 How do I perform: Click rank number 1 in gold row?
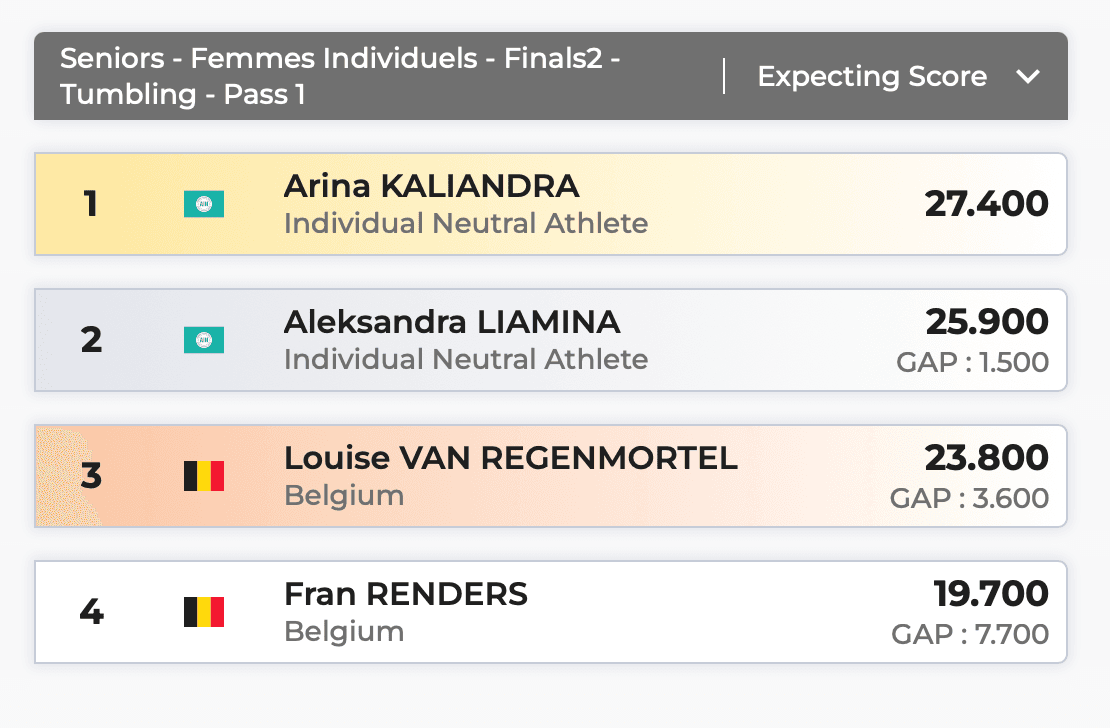(x=91, y=205)
